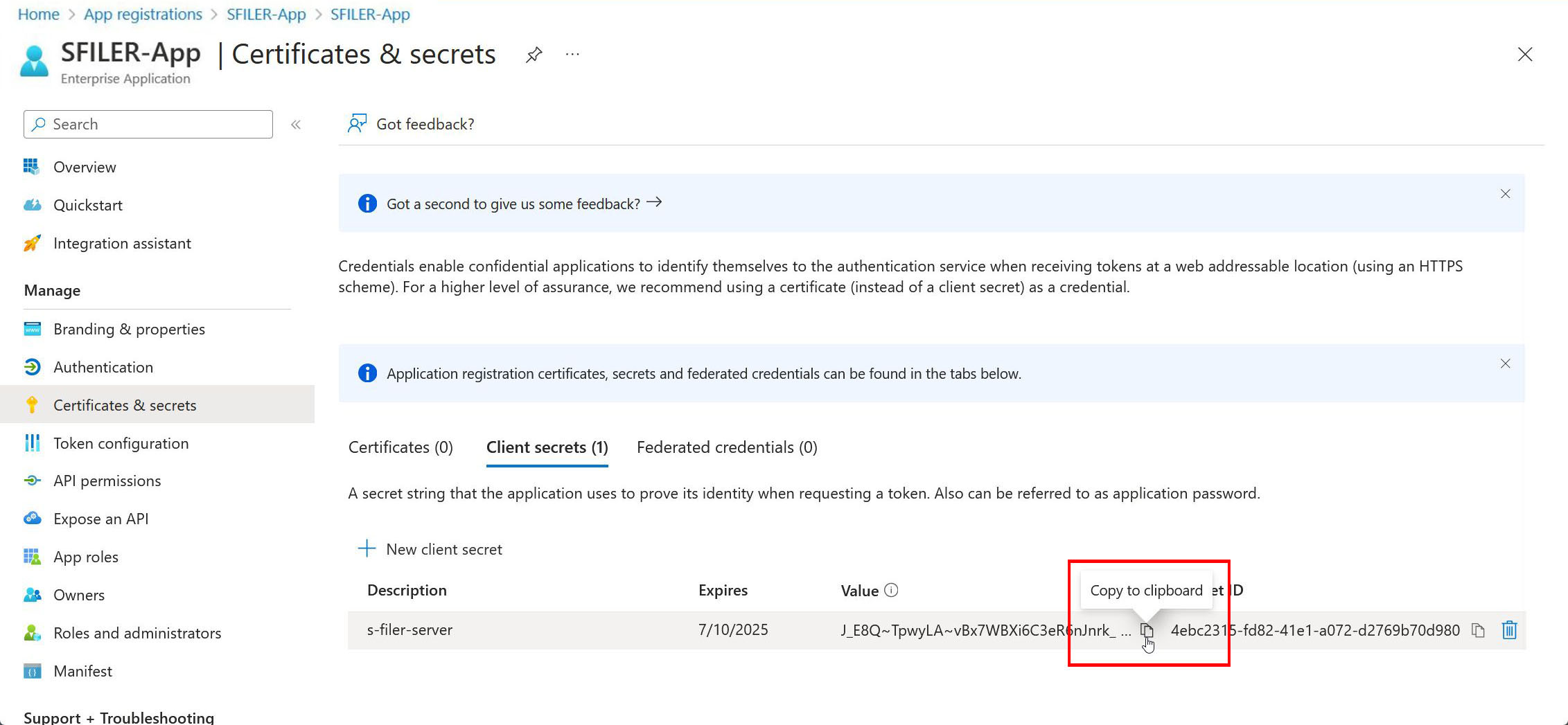Click the plus icon for new secret
Image resolution: width=1568 pixels, height=725 pixels.
(x=367, y=549)
